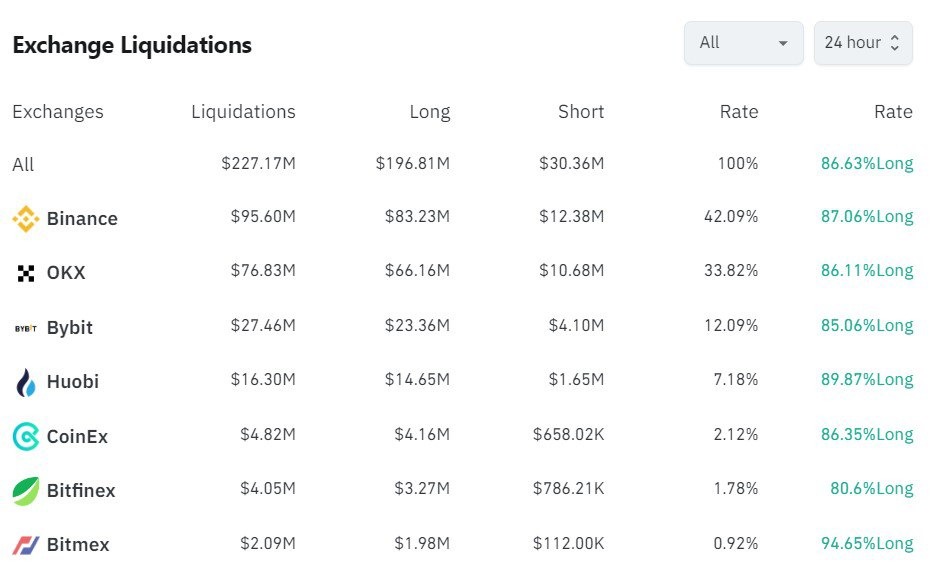The height and width of the screenshot is (570, 932).
Task: Click the Binance logo icon
Action: point(25,219)
